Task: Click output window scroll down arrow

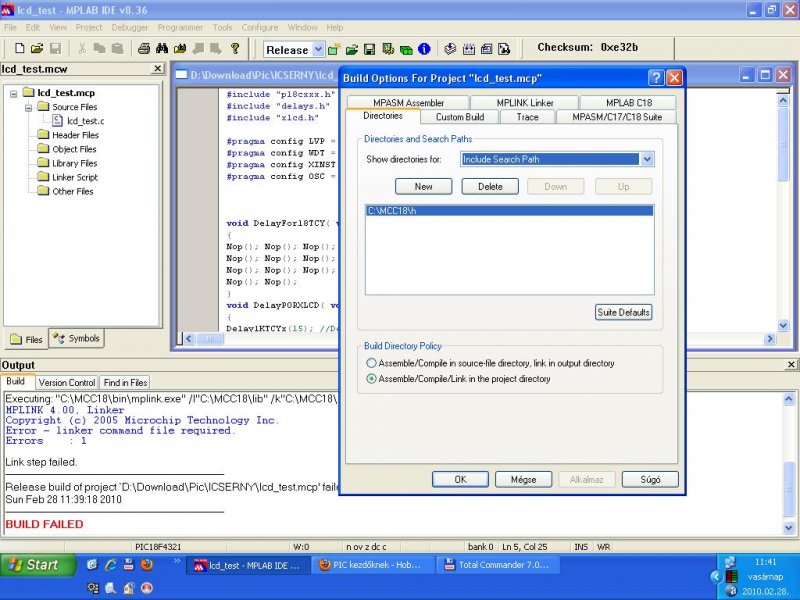Action: tap(788, 528)
